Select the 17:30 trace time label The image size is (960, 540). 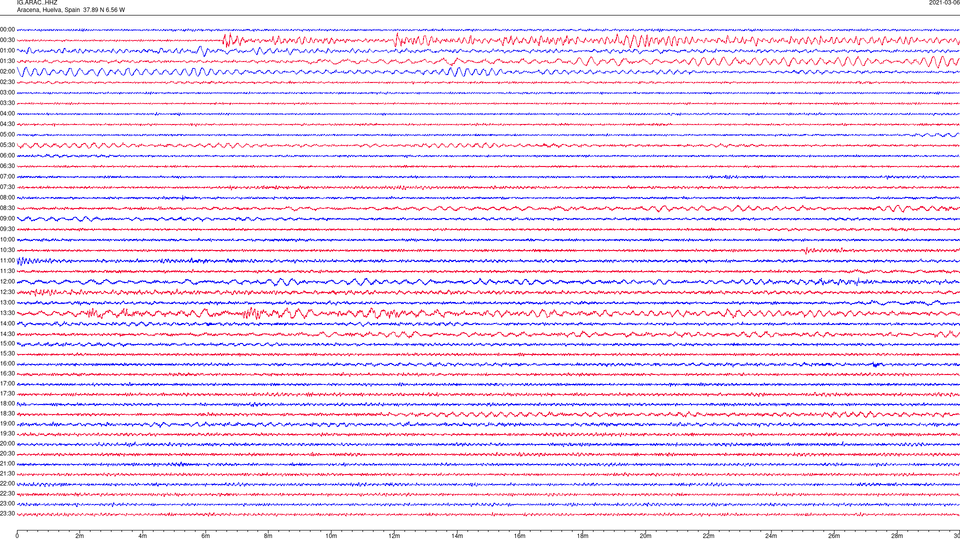(x=7, y=393)
